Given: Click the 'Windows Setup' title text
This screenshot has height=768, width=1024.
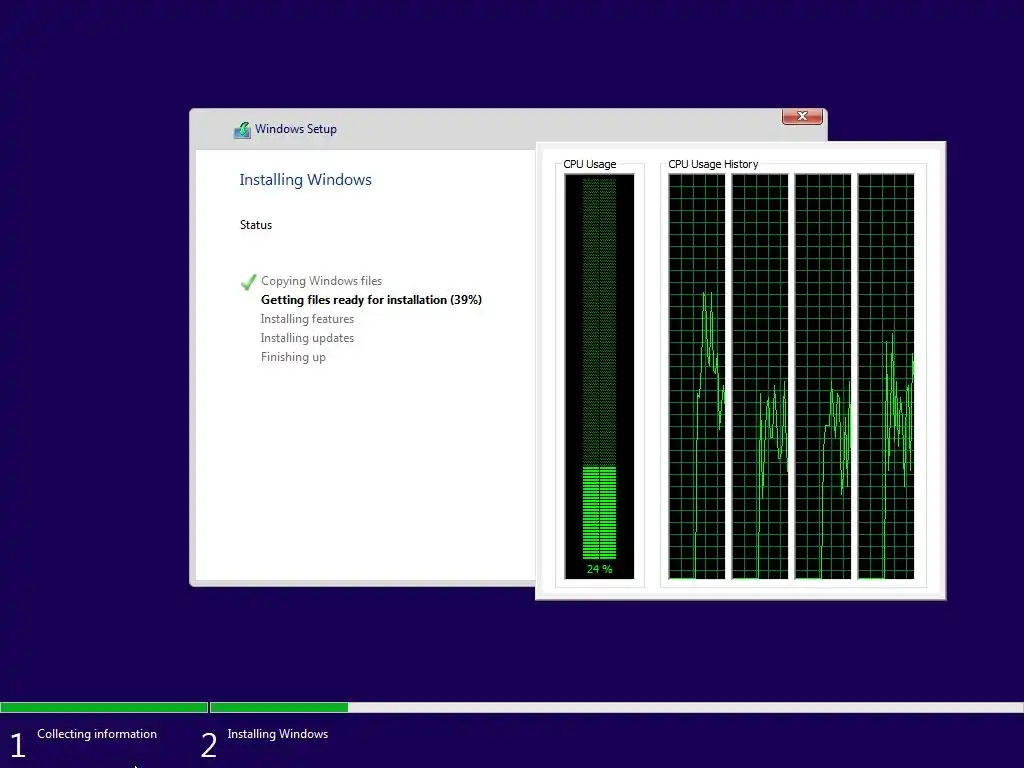Looking at the screenshot, I should pos(296,129).
